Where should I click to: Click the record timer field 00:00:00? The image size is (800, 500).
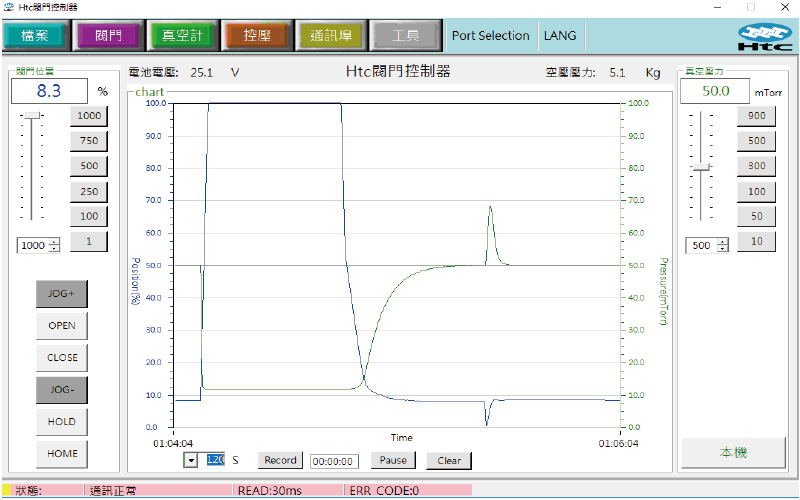(334, 461)
